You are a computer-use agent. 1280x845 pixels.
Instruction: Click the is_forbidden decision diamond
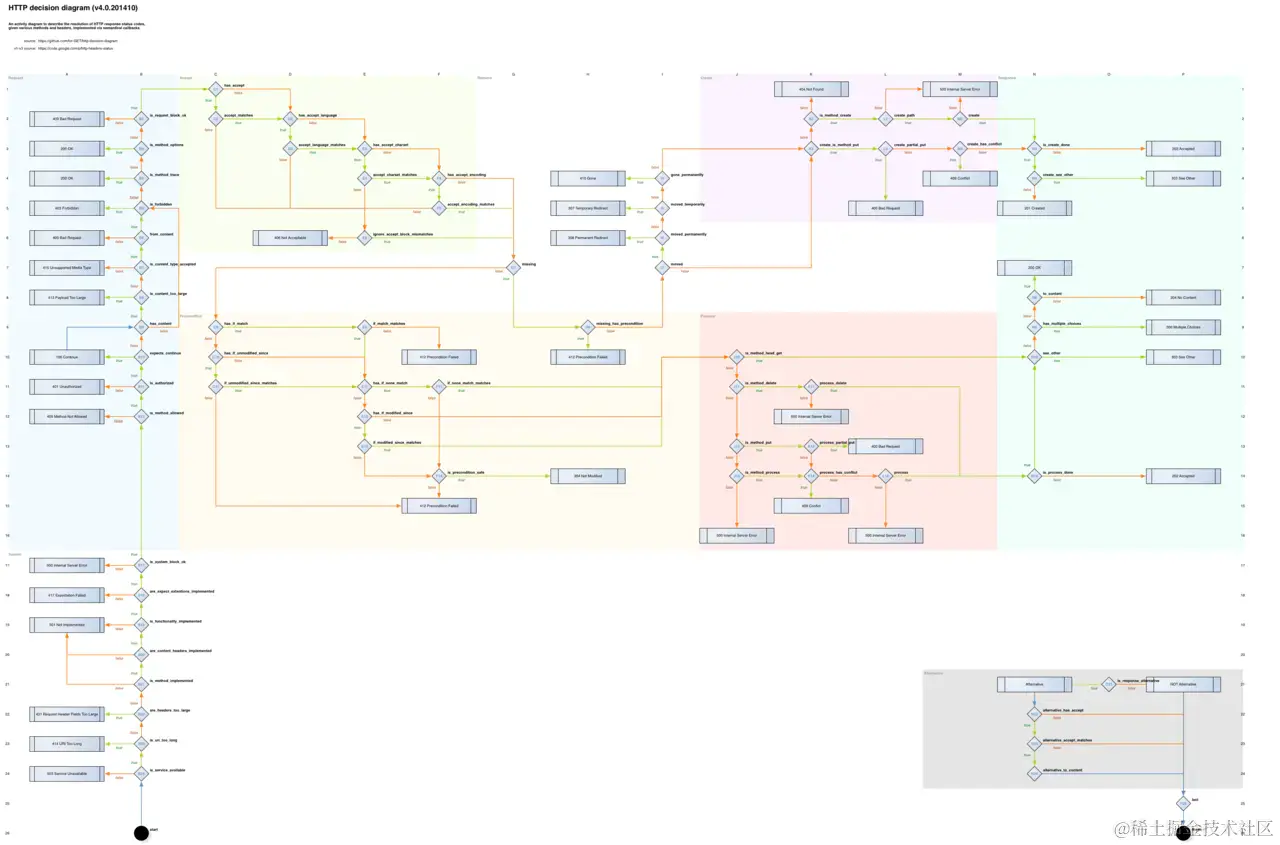141,208
